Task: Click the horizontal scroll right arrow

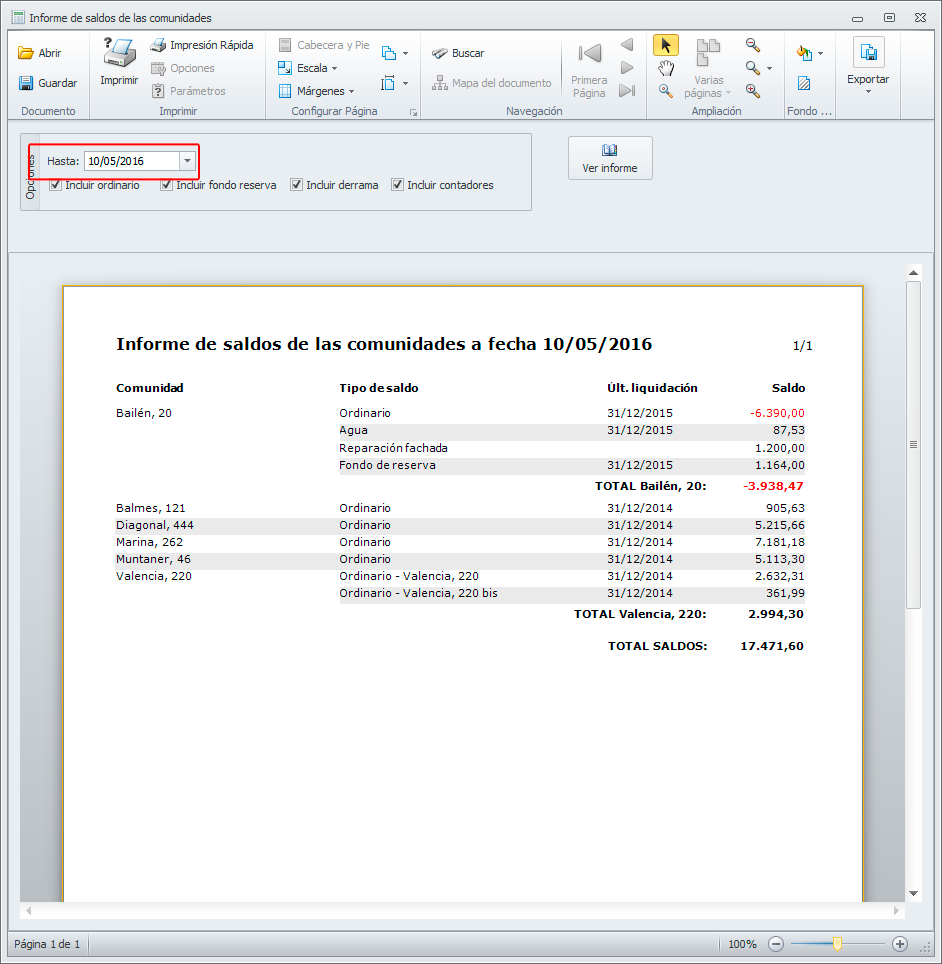Action: (x=896, y=911)
